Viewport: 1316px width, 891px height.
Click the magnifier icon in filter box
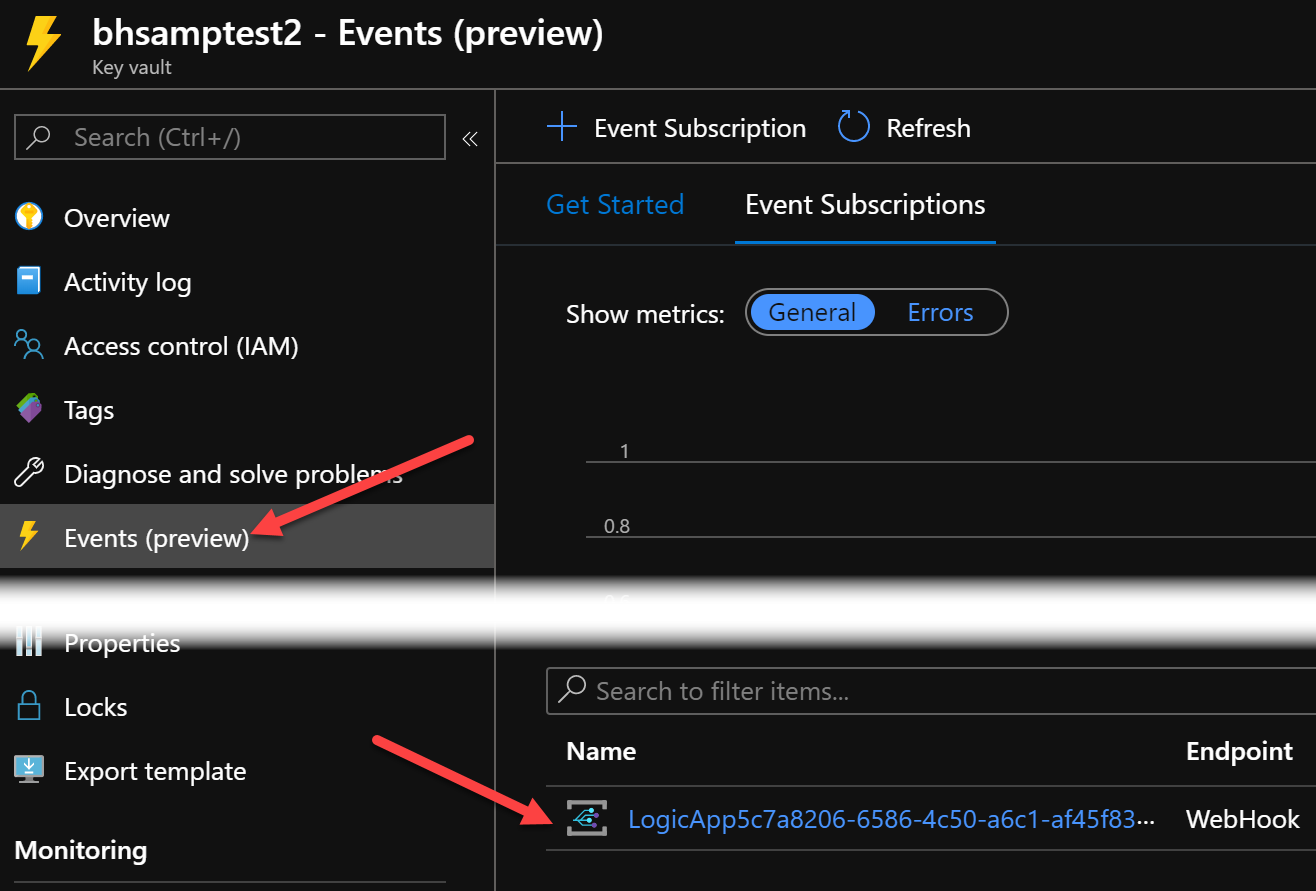tap(572, 690)
